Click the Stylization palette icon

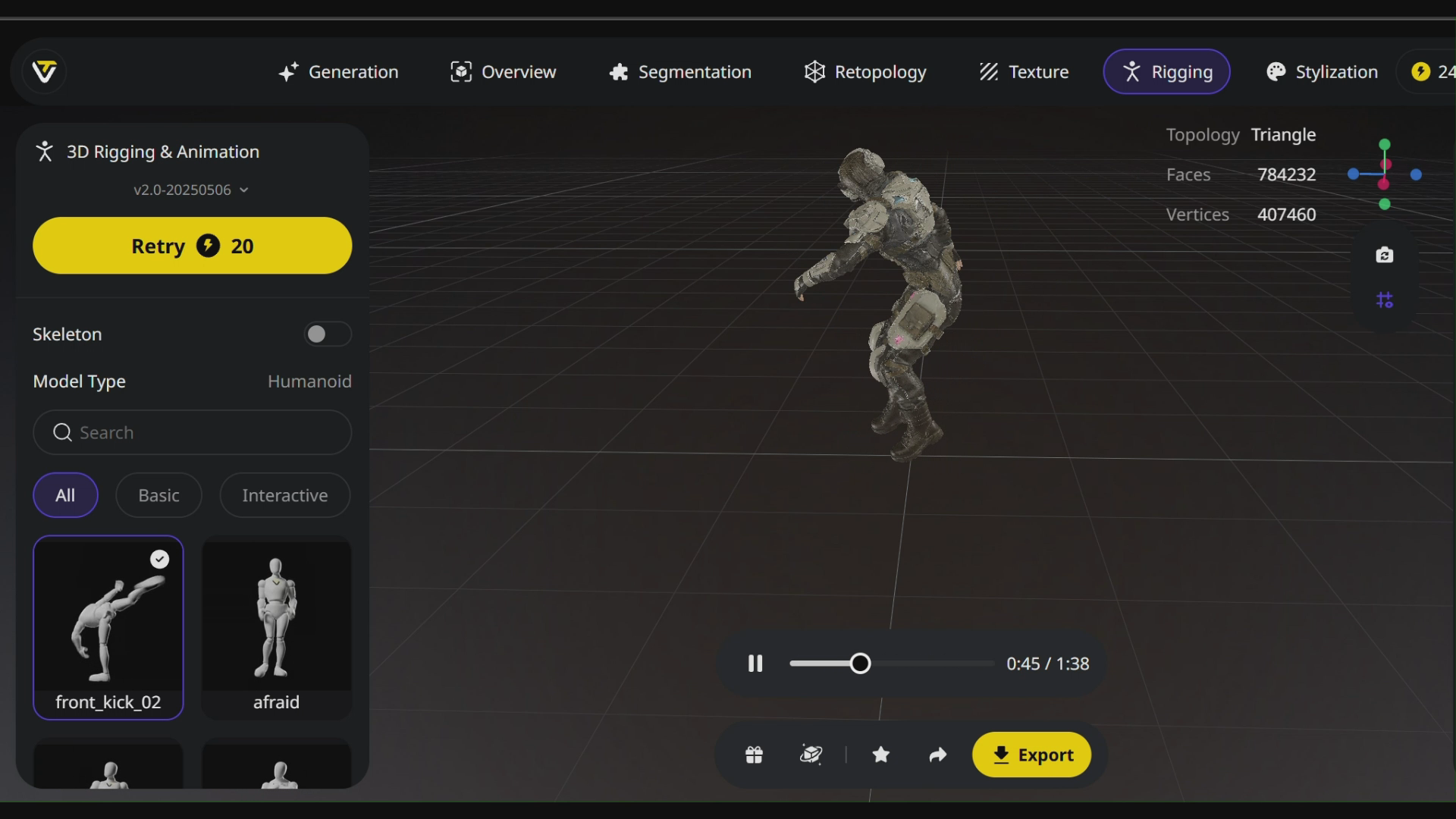coord(1276,71)
